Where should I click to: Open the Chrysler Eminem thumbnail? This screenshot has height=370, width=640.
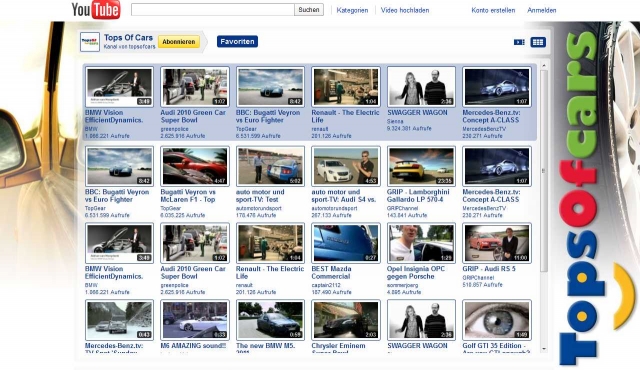click(346, 320)
